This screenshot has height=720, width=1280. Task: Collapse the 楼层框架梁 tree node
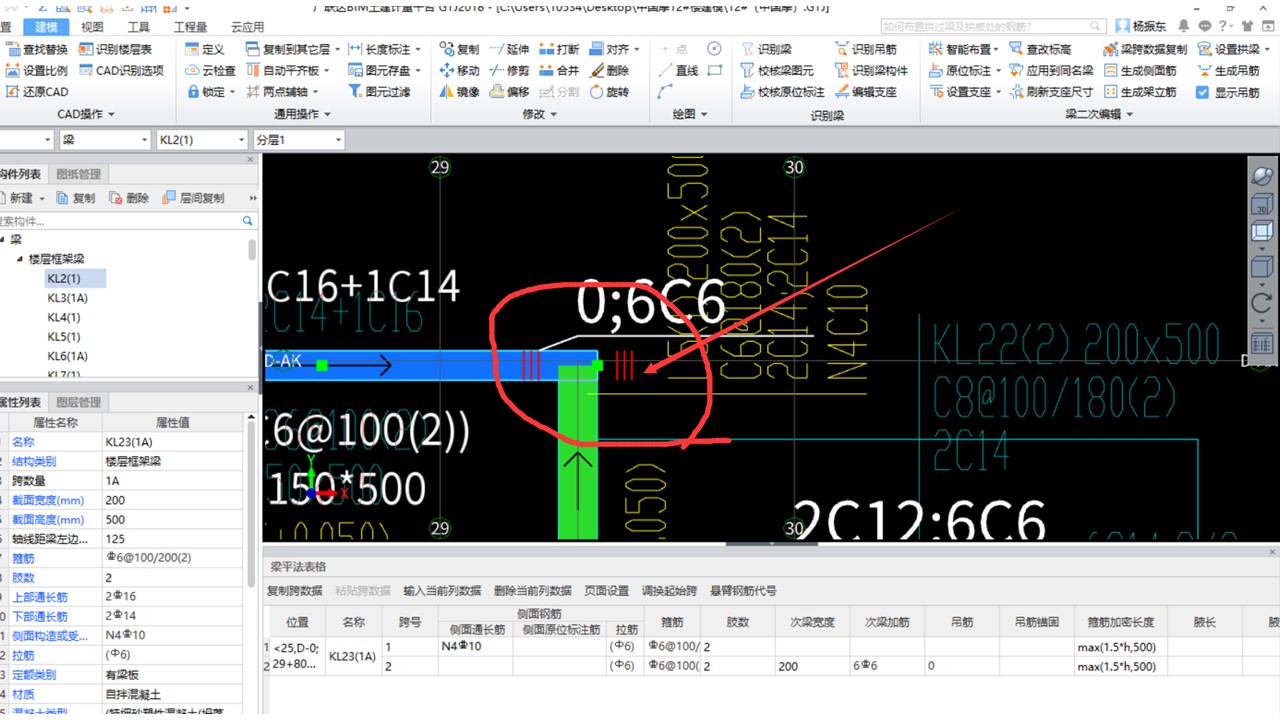click(20, 259)
